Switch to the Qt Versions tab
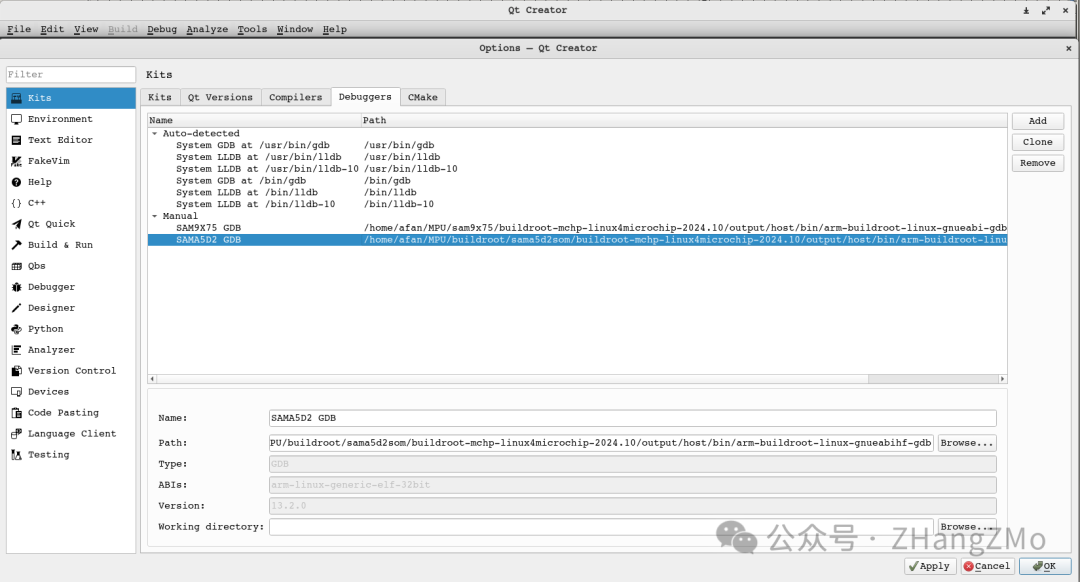 [220, 97]
